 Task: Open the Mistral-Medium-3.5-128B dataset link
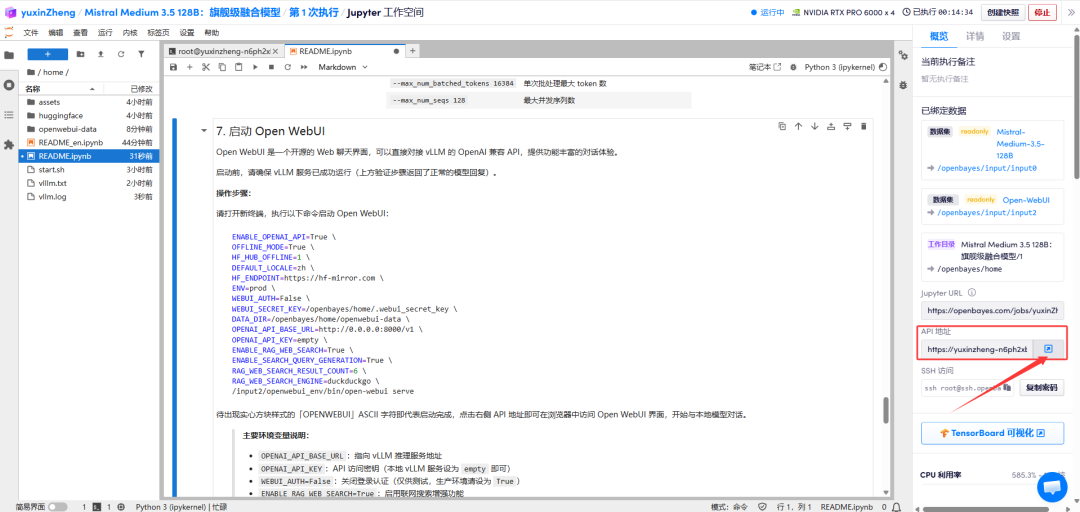click(x=1021, y=143)
